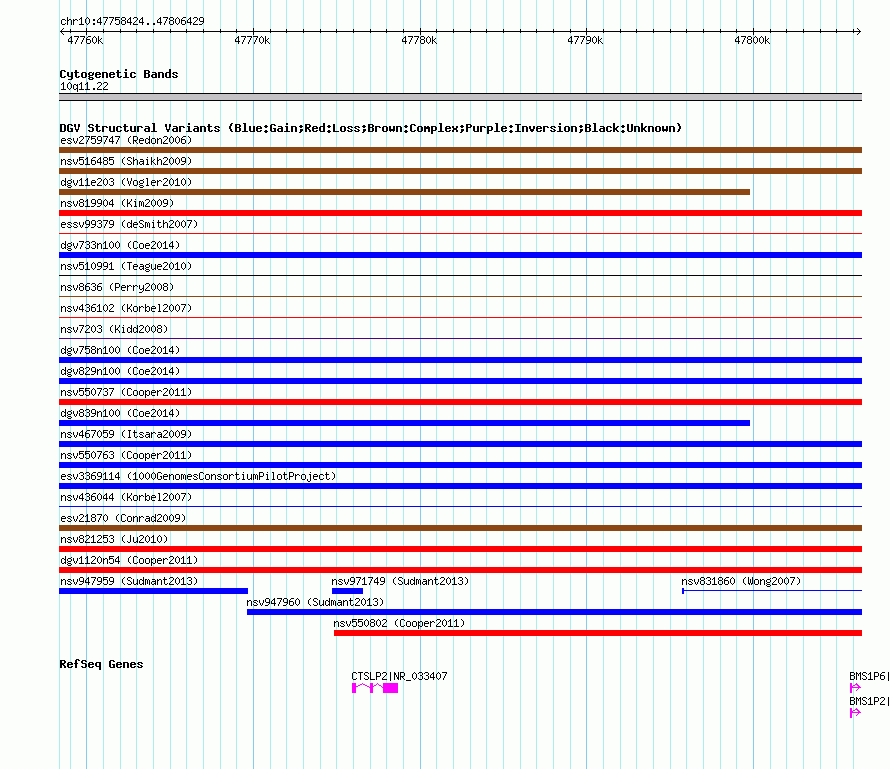This screenshot has width=890, height=769.
Task: Open the nsv550763 (Cooper2011) label
Action: 126,455
